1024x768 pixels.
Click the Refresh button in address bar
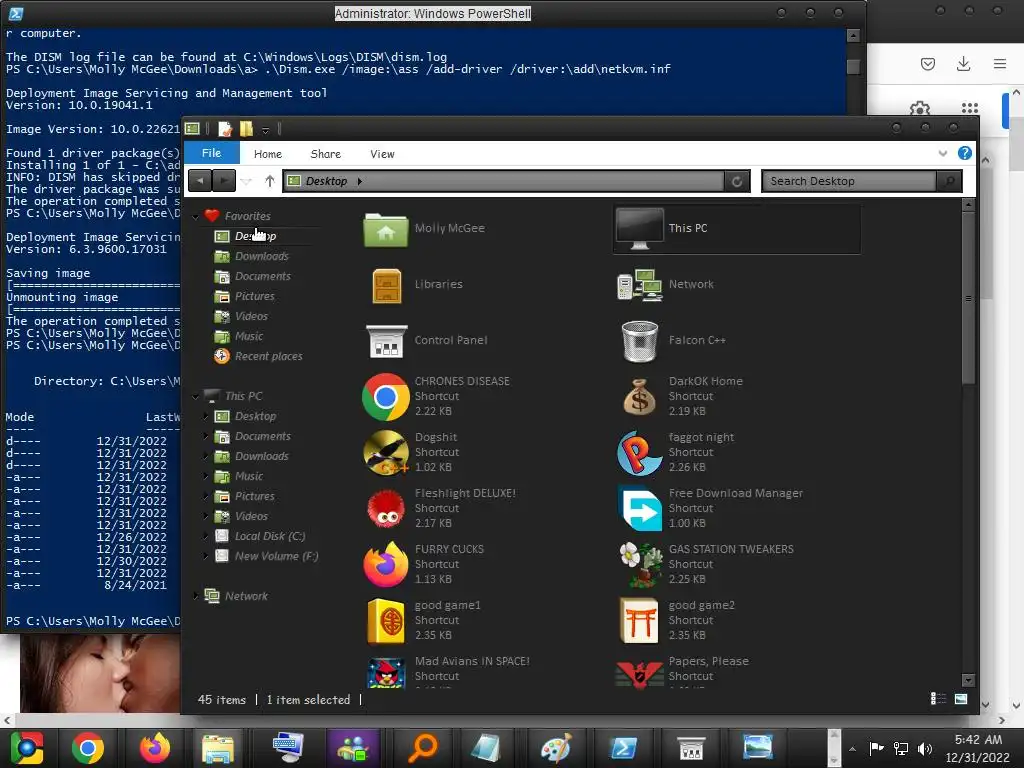737,182
